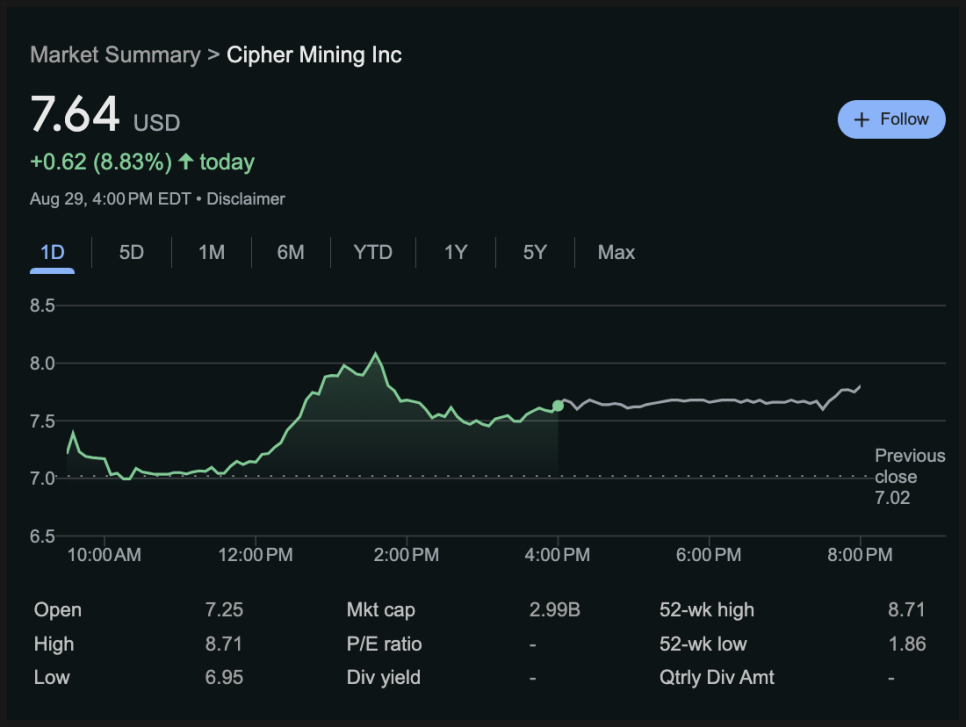Viewport: 966px width, 727px height.
Task: Click the Previous close 7.02 label
Action: coord(909,476)
